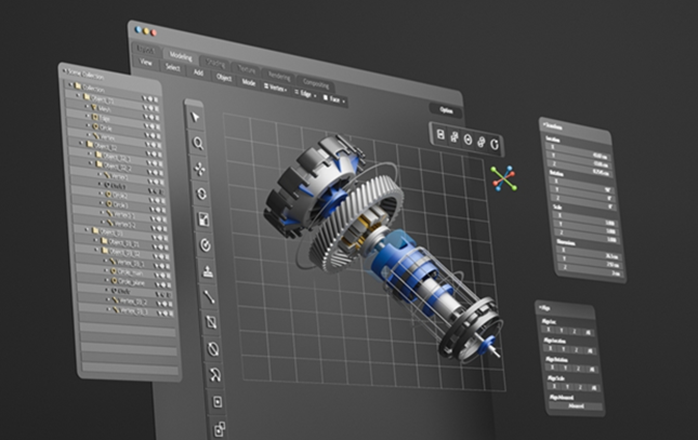The width and height of the screenshot is (698, 440).
Task: Collapse the Object_01 folder arrow
Action: 78,96
